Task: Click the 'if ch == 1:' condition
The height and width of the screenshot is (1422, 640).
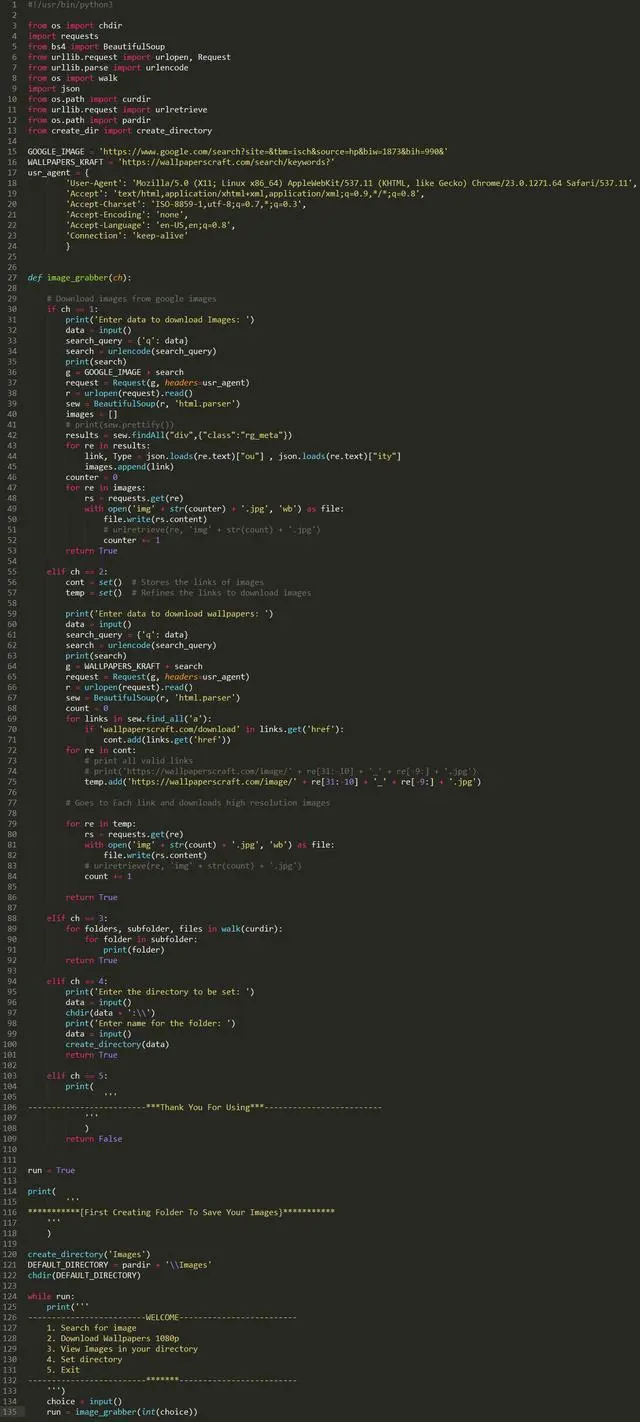Action: tap(72, 309)
